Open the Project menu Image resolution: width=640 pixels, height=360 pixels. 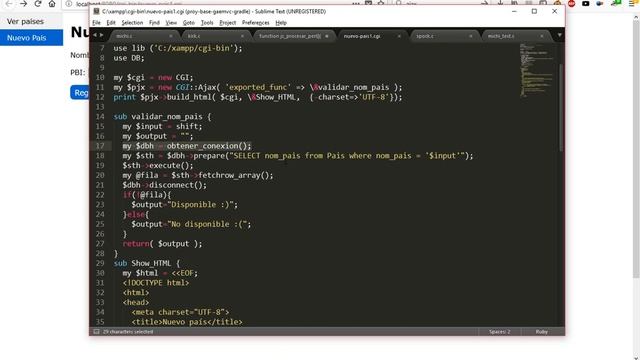[228, 23]
